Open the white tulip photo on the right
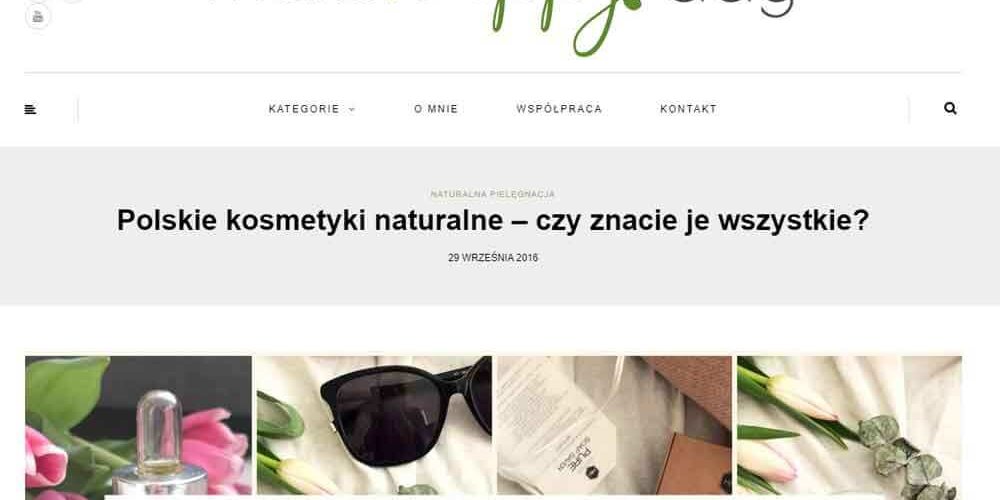 point(849,428)
